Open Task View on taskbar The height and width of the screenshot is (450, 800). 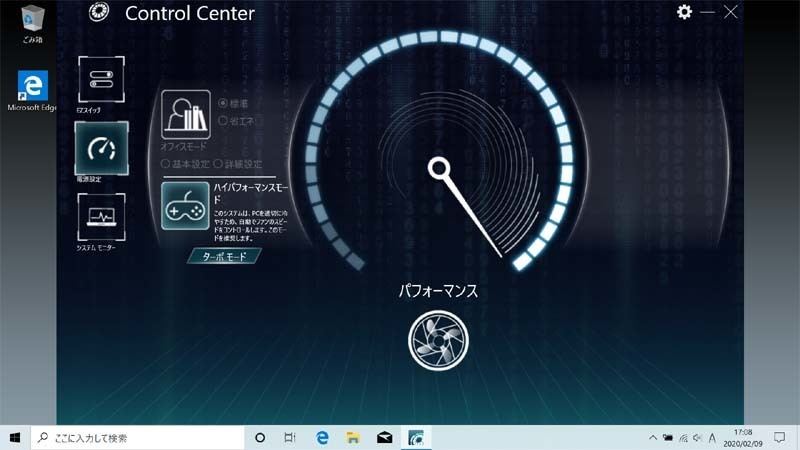(290, 438)
